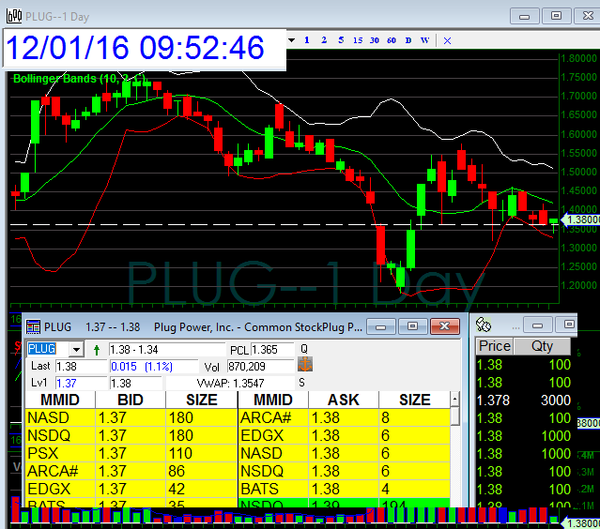Select the 5-minute chart interval
This screenshot has width=600, height=529.
coord(341,40)
